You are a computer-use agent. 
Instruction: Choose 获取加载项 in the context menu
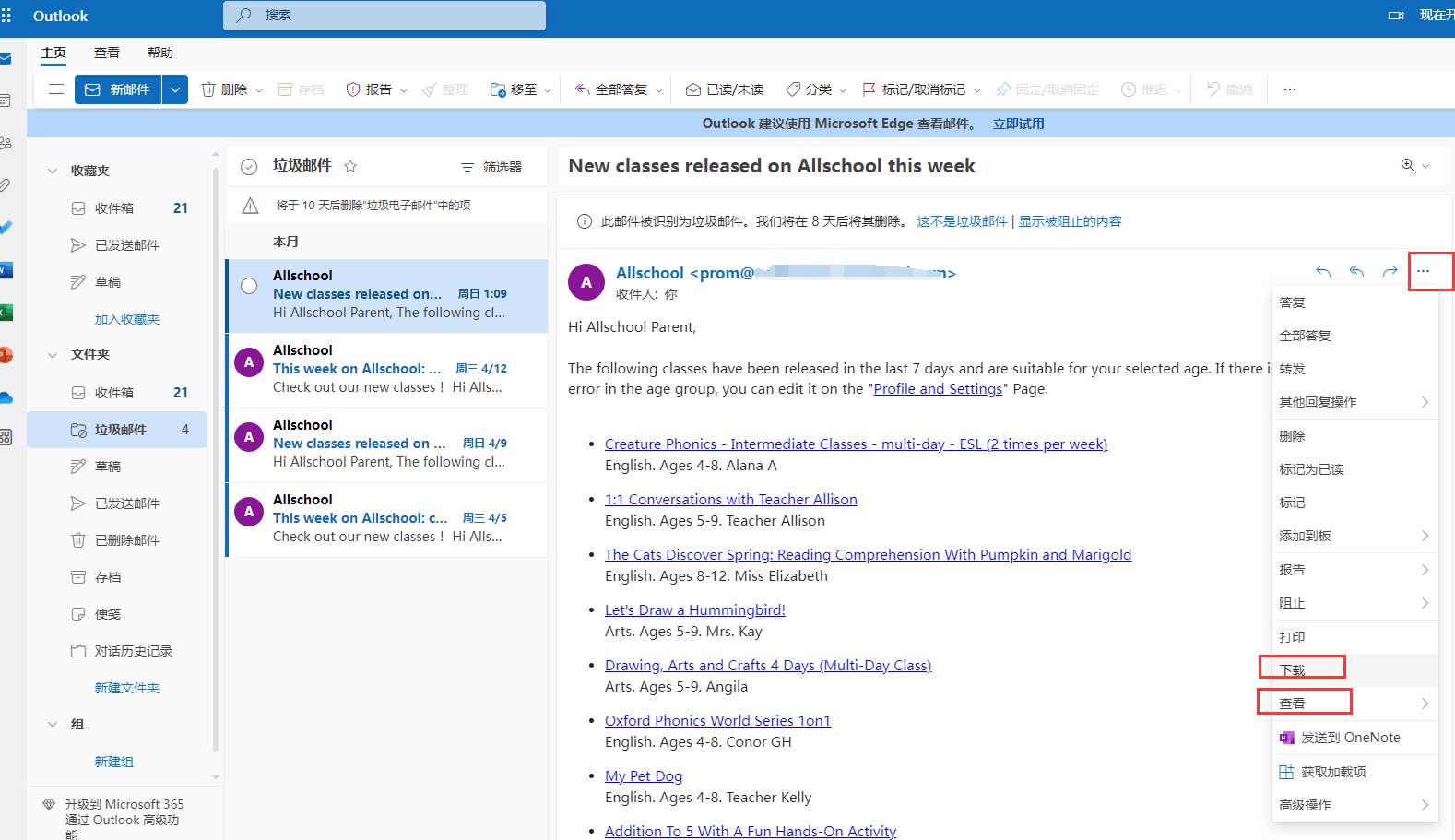(1354, 772)
